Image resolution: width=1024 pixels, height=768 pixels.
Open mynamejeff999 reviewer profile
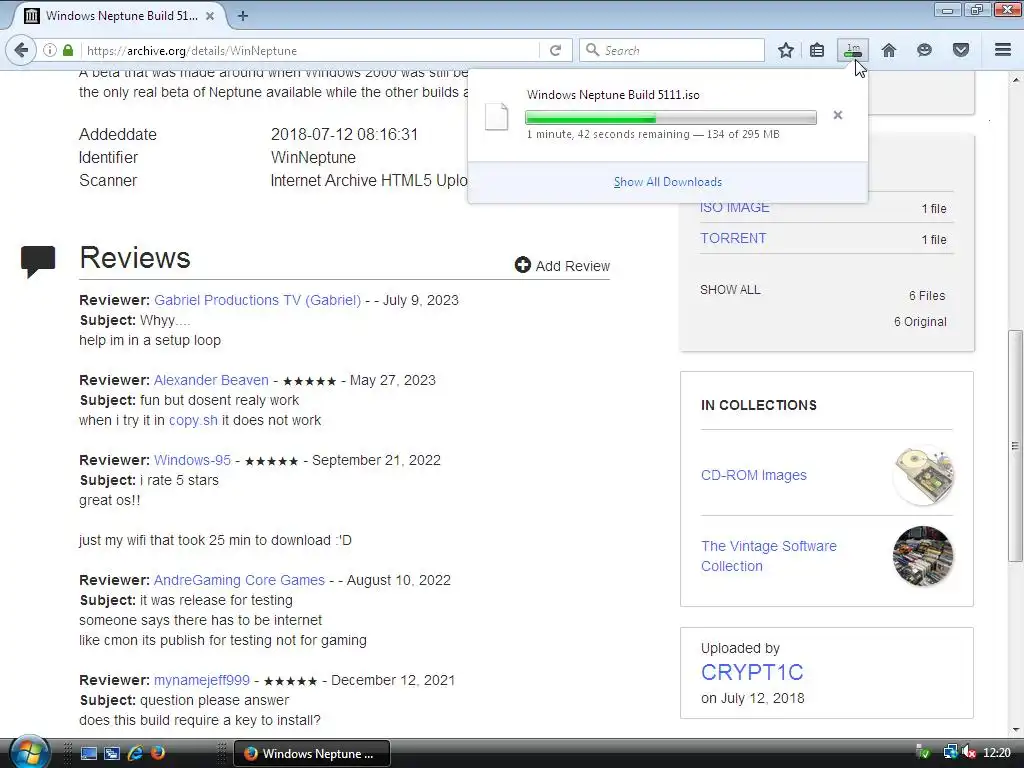pos(202,680)
